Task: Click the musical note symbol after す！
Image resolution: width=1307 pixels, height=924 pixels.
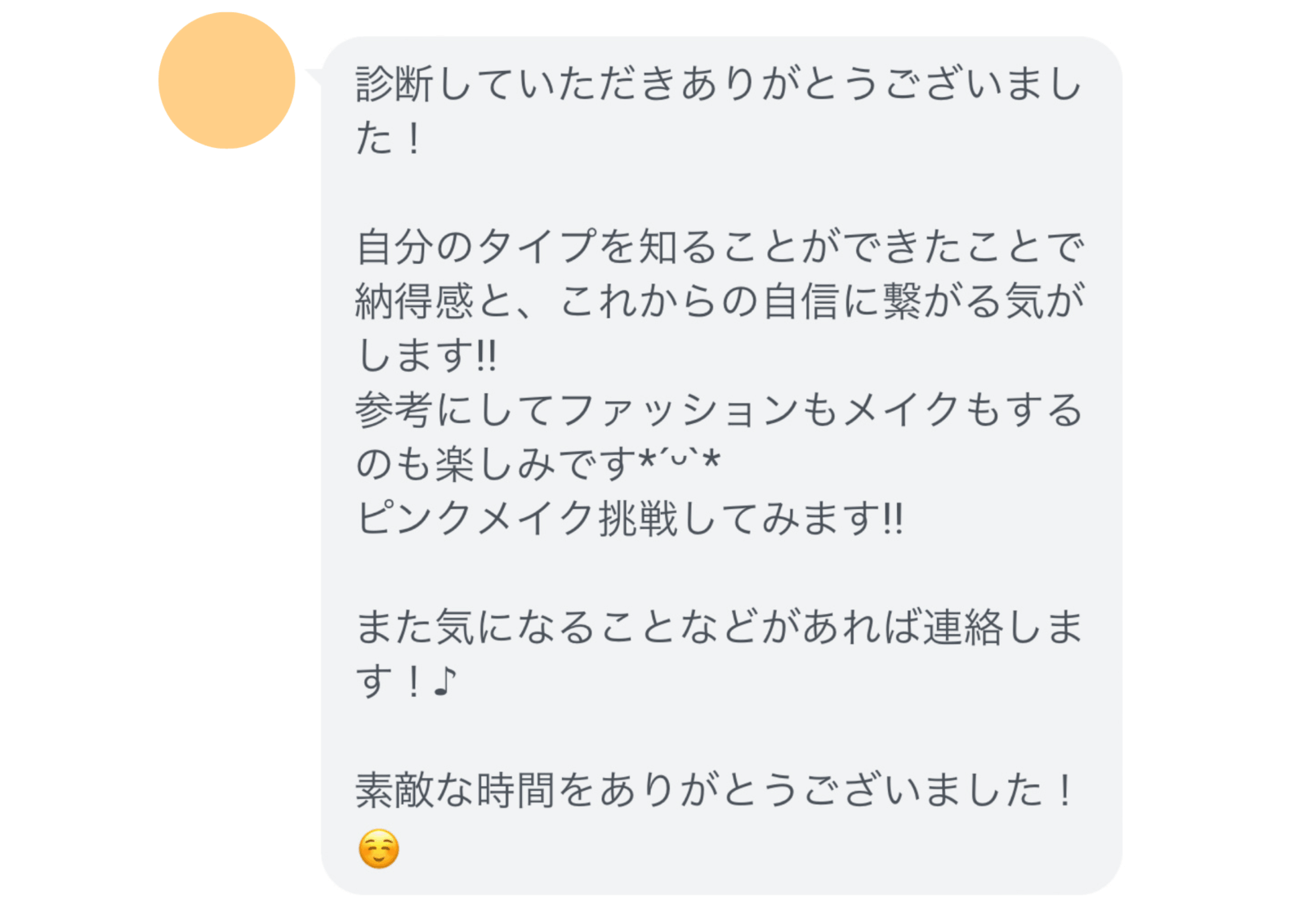Action: (x=444, y=681)
